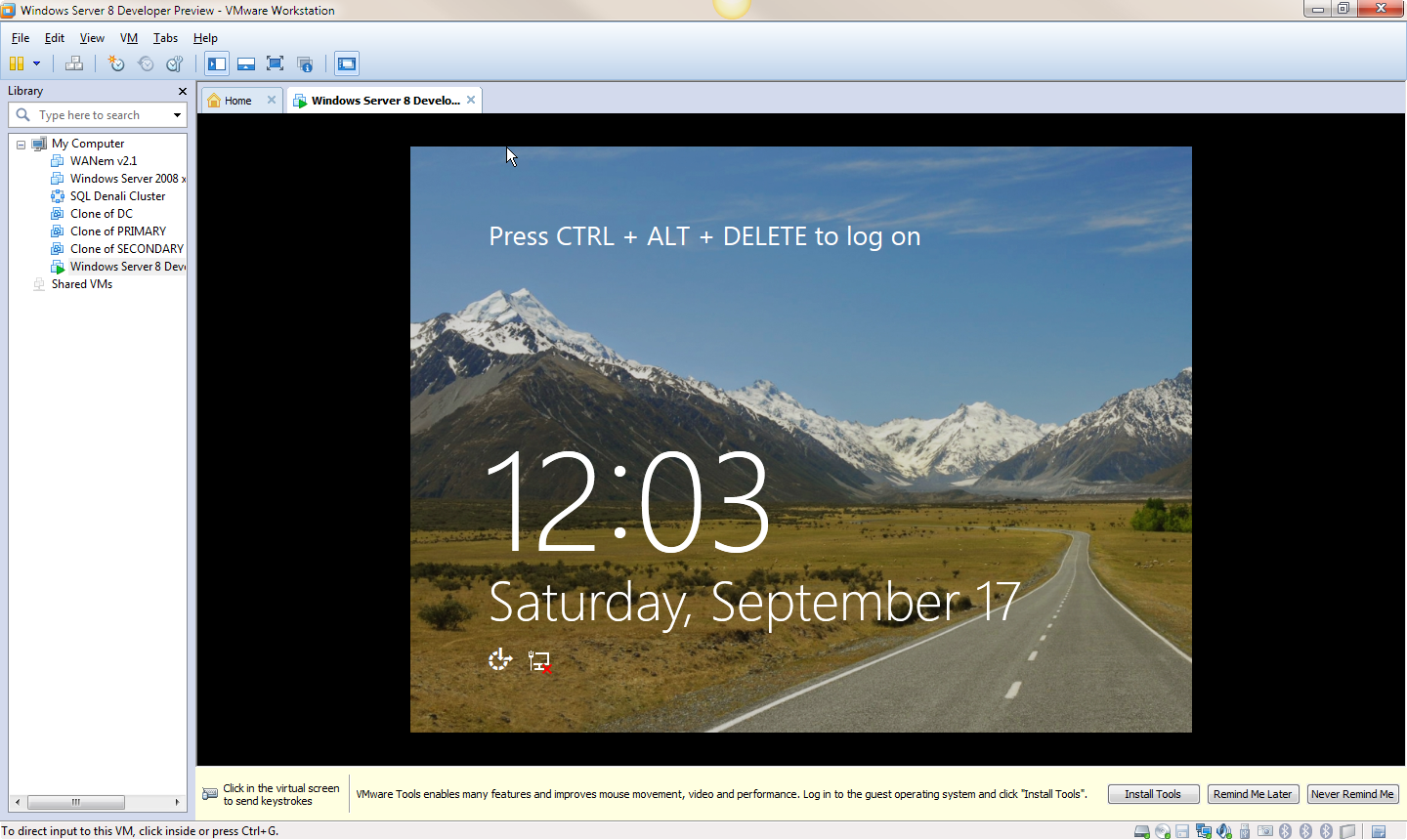
Task: Enter full screen mode
Action: (276, 63)
